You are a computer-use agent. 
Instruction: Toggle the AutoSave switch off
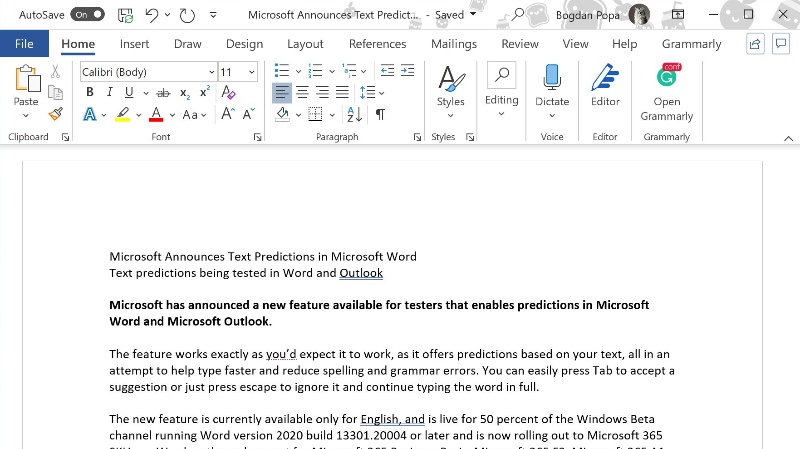88,15
